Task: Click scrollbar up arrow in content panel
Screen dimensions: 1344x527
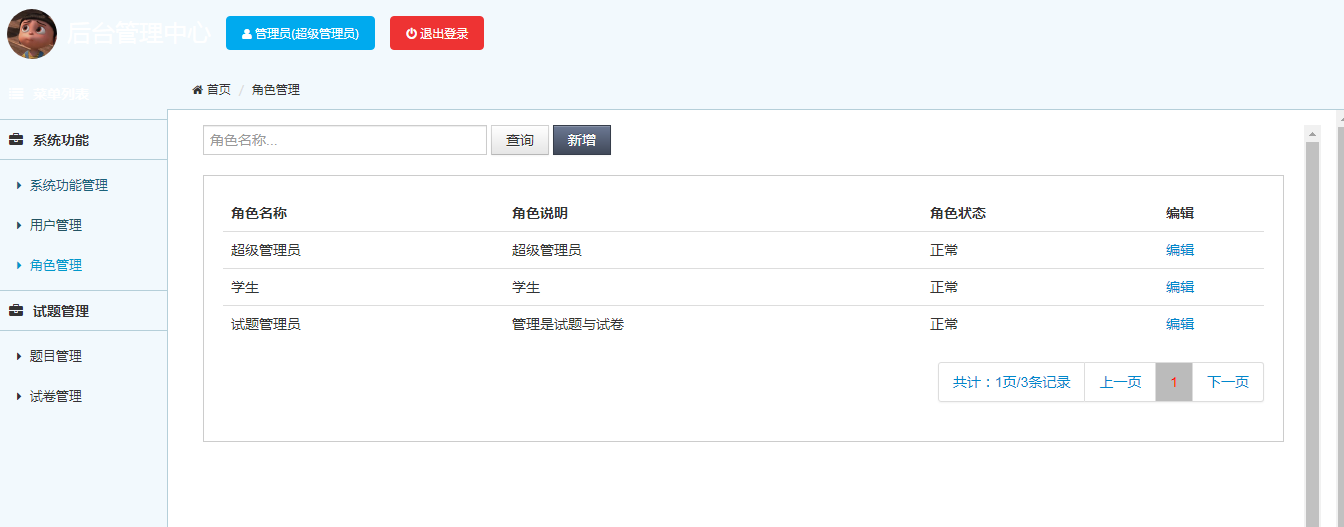Action: pyautogui.click(x=1312, y=133)
